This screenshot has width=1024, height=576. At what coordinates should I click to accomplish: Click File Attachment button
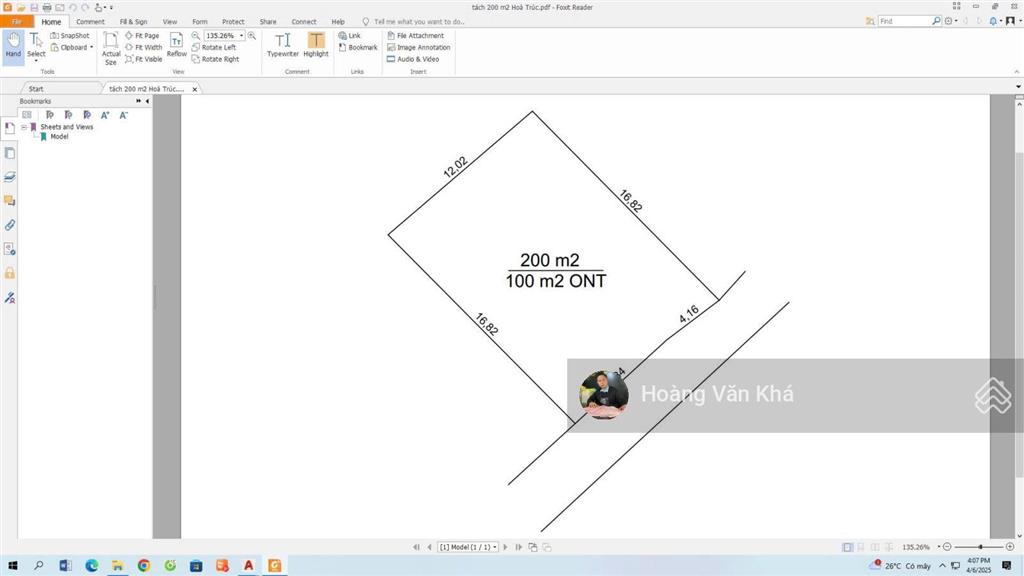[415, 35]
